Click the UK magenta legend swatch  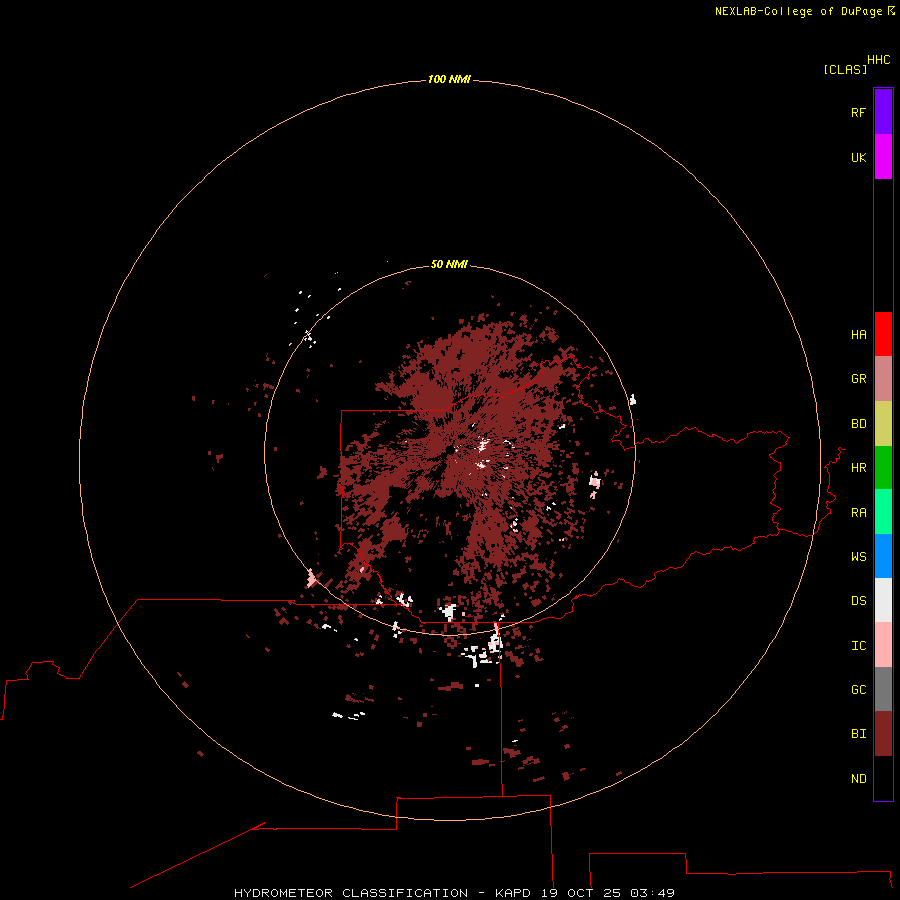[x=883, y=157]
